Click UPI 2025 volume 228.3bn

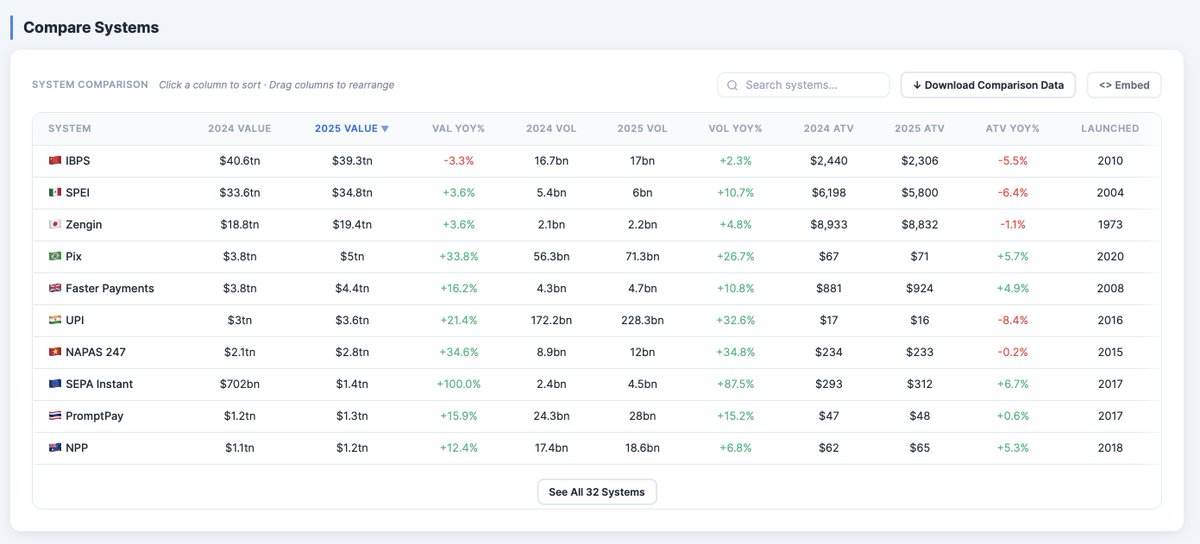click(x=643, y=321)
